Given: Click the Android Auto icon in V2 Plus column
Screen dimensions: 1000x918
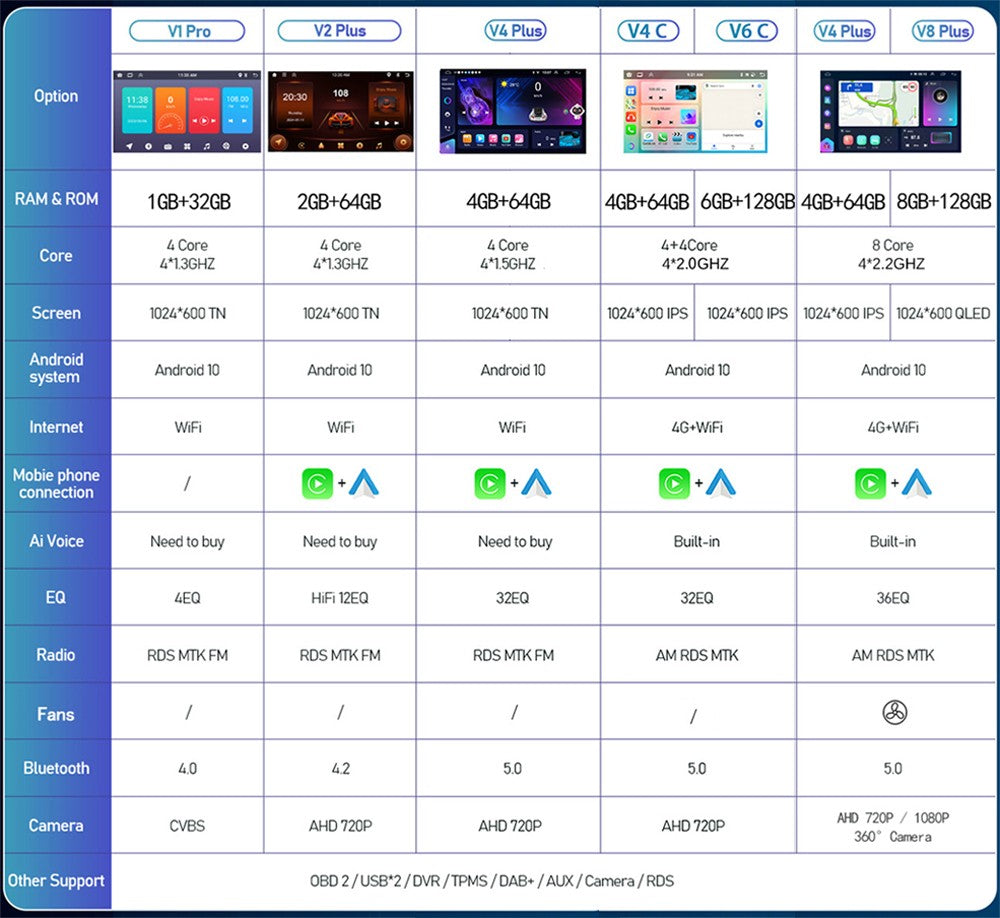Looking at the screenshot, I should pos(364,483).
